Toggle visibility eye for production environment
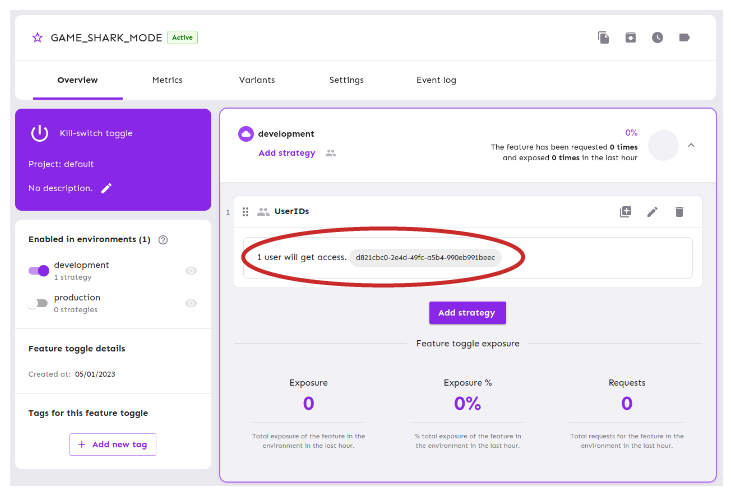Screen dimensions: 733x496 pos(191,303)
